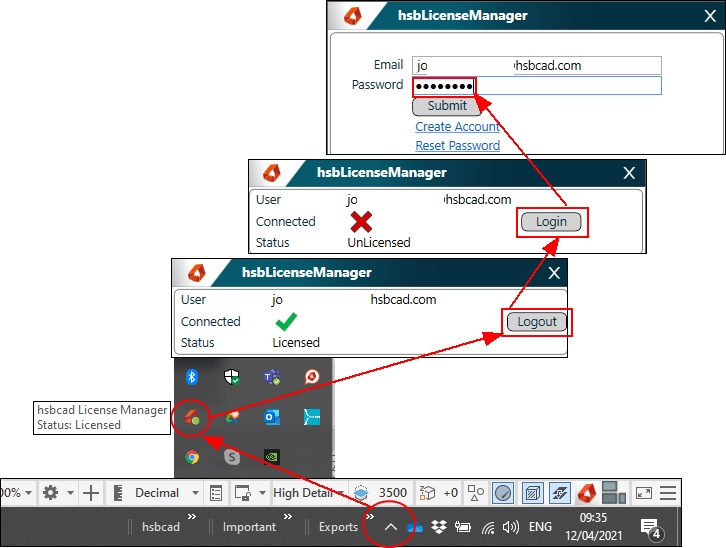Click the Logout button
Image resolution: width=726 pixels, height=548 pixels.
pyautogui.click(x=537, y=322)
